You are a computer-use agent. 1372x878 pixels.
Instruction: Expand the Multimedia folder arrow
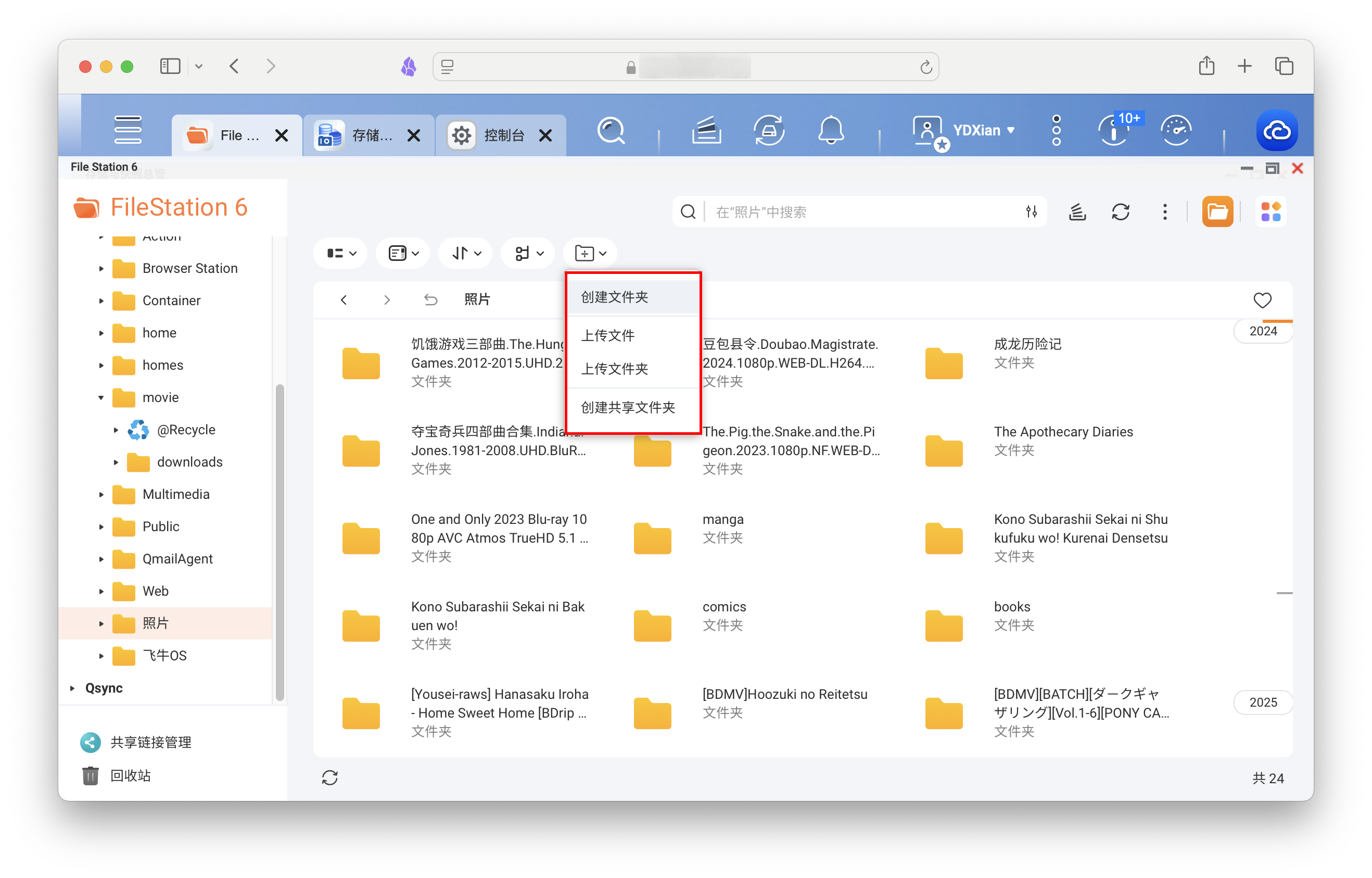101,494
